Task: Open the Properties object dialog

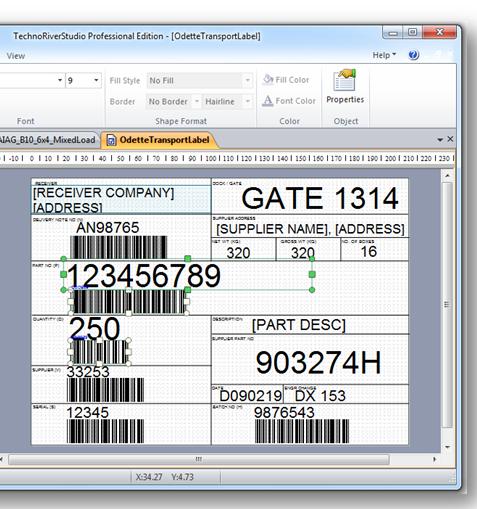Action: coord(345,86)
